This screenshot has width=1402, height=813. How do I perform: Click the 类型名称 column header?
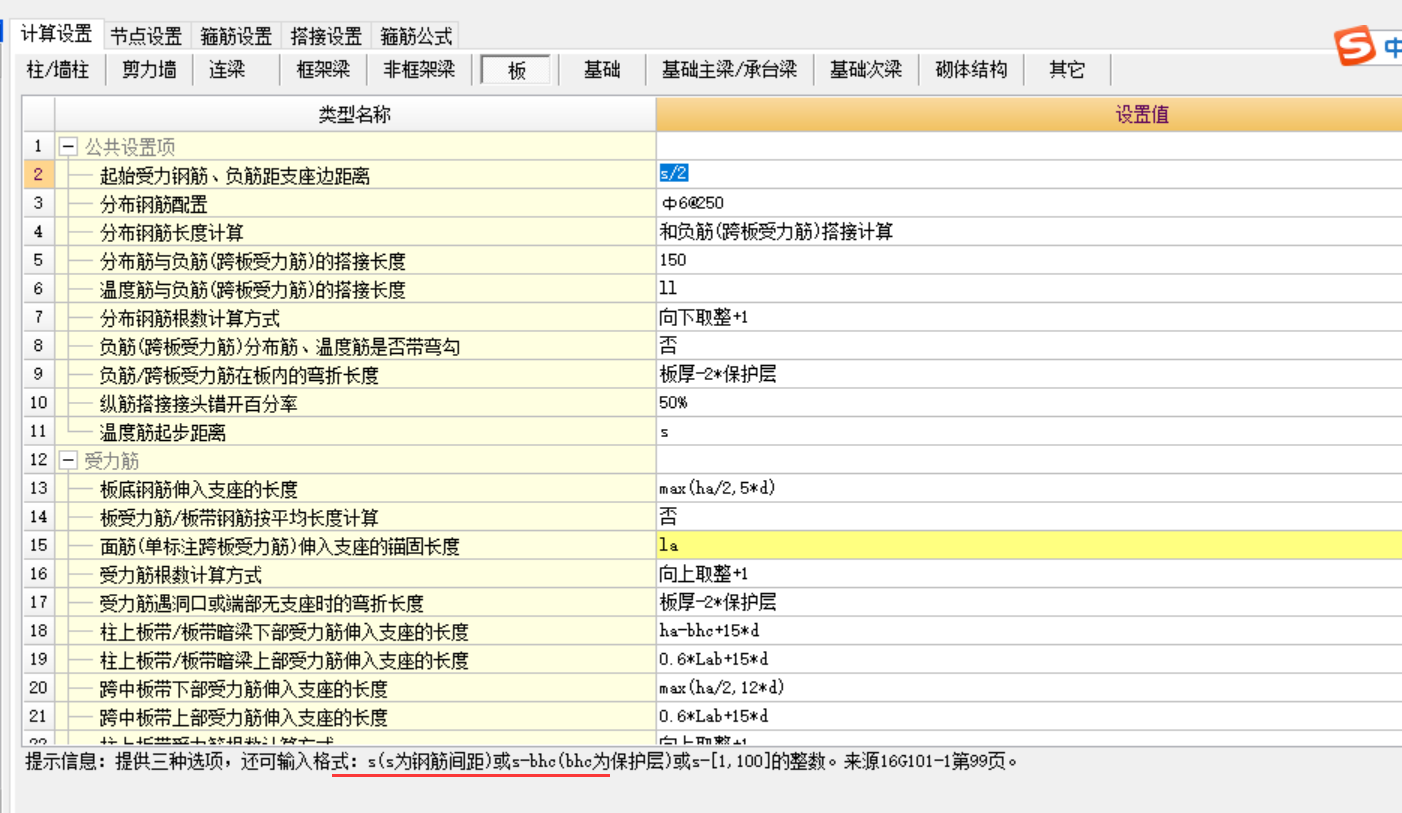pos(355,115)
